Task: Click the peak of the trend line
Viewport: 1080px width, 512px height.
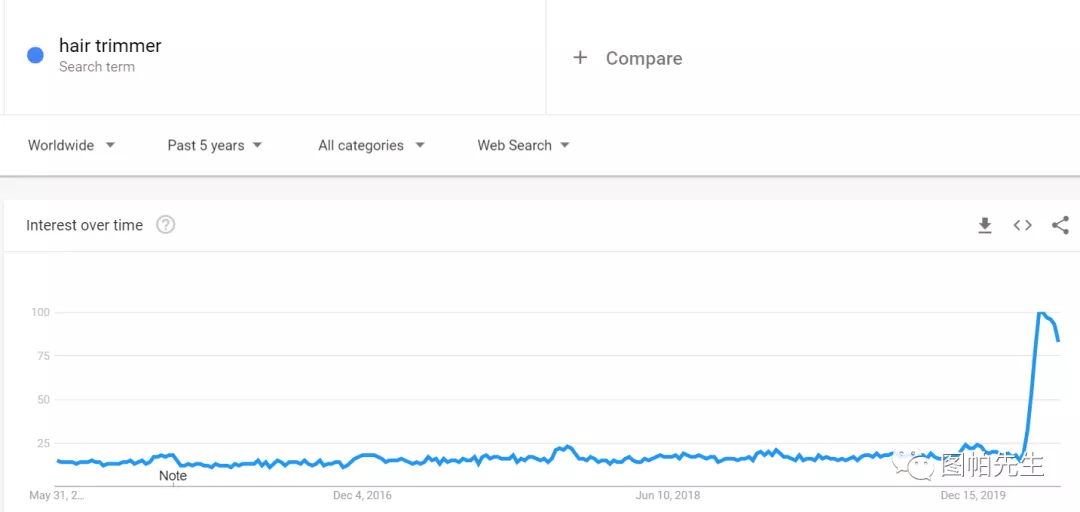Action: click(1040, 313)
